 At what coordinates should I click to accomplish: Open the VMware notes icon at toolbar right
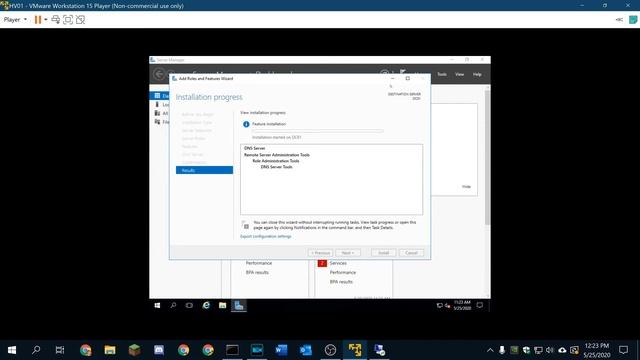click(x=633, y=20)
